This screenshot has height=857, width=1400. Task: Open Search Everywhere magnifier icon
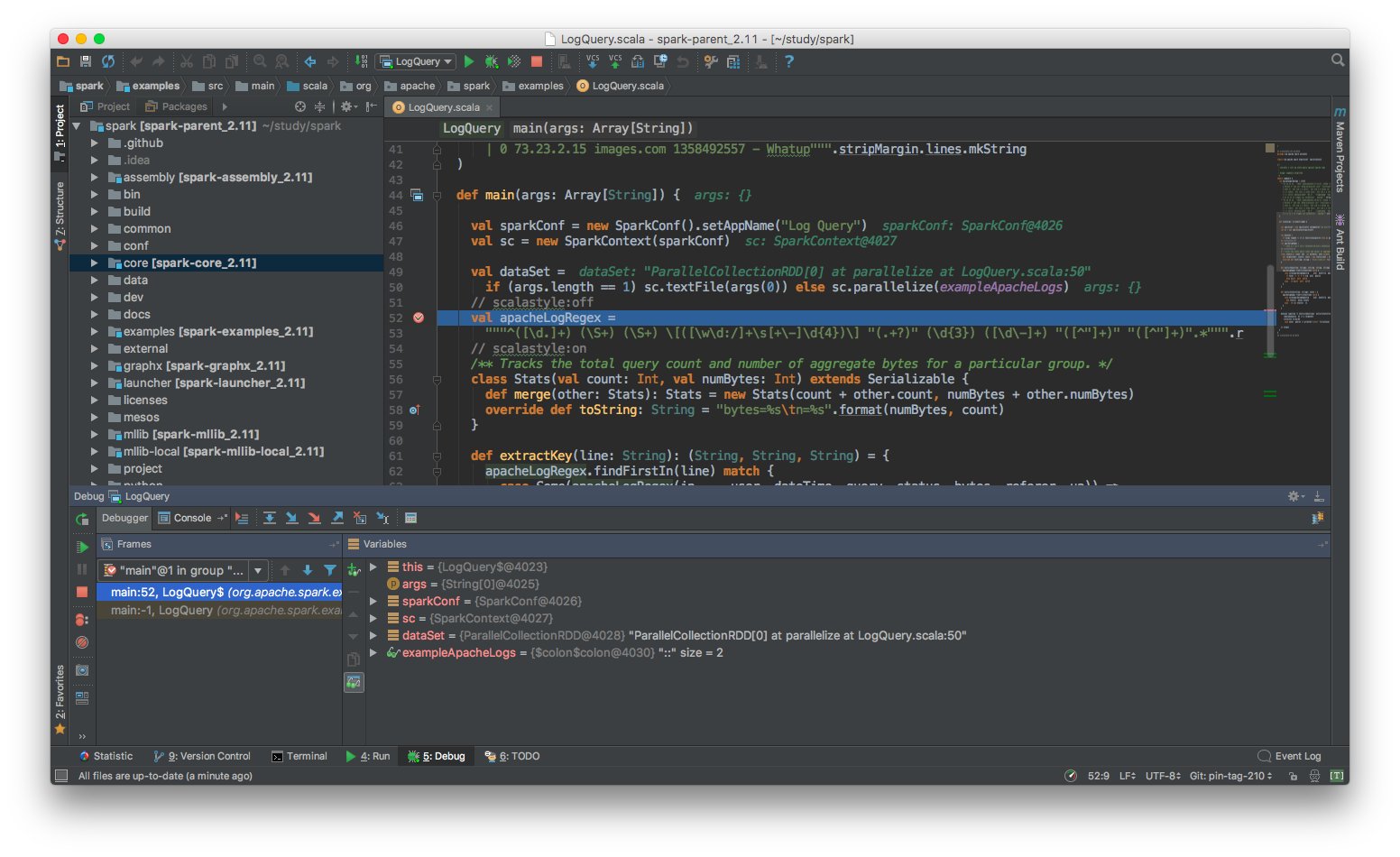click(1339, 60)
